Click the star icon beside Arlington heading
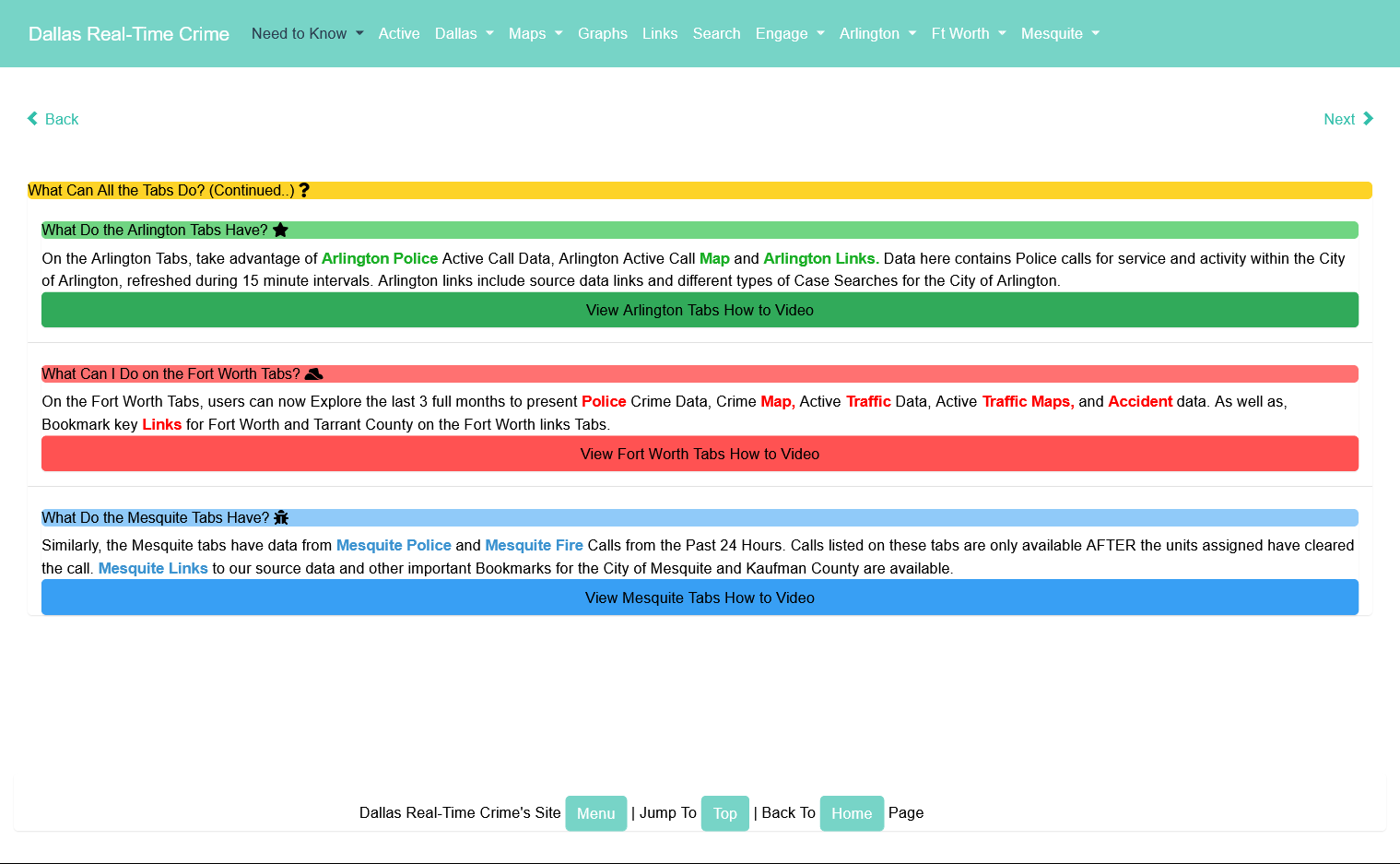The width and height of the screenshot is (1400, 864). coord(281,231)
